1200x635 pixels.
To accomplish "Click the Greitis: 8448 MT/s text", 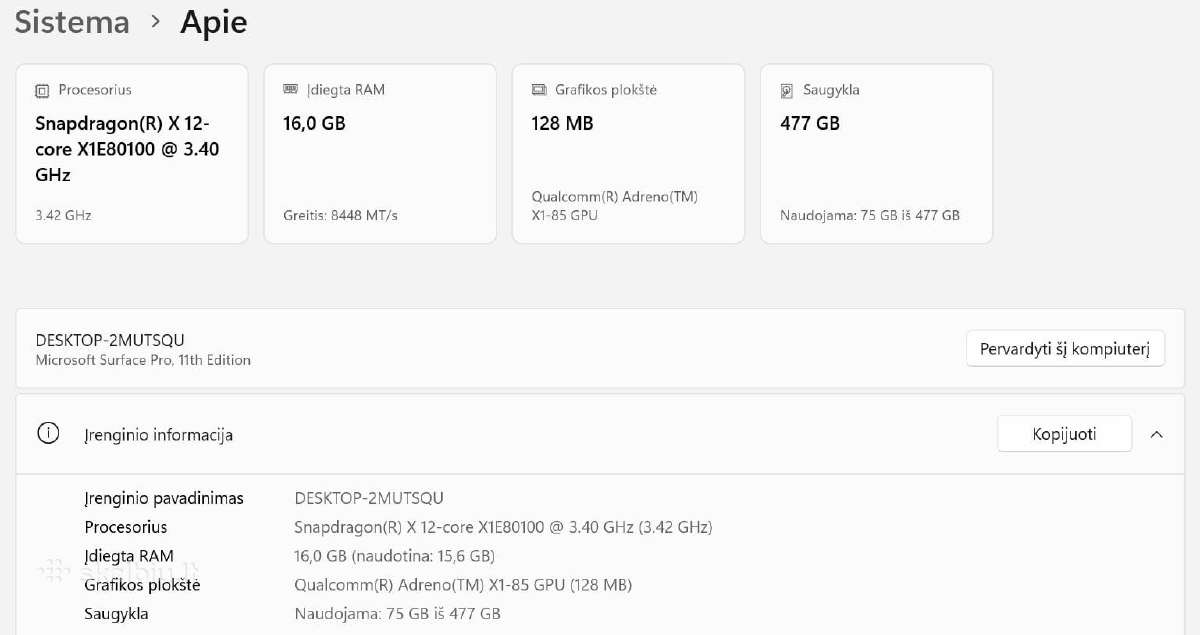I will pyautogui.click(x=340, y=215).
